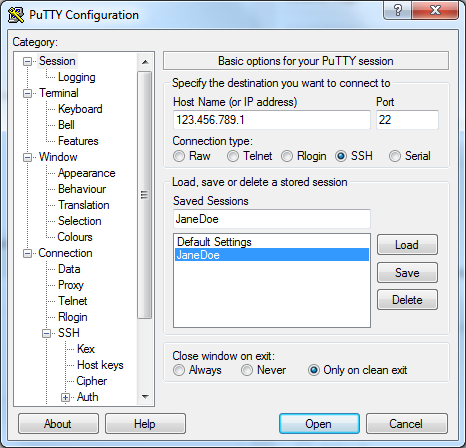Click the Port input field
Viewport: 466px width, 448px height.
pos(407,120)
